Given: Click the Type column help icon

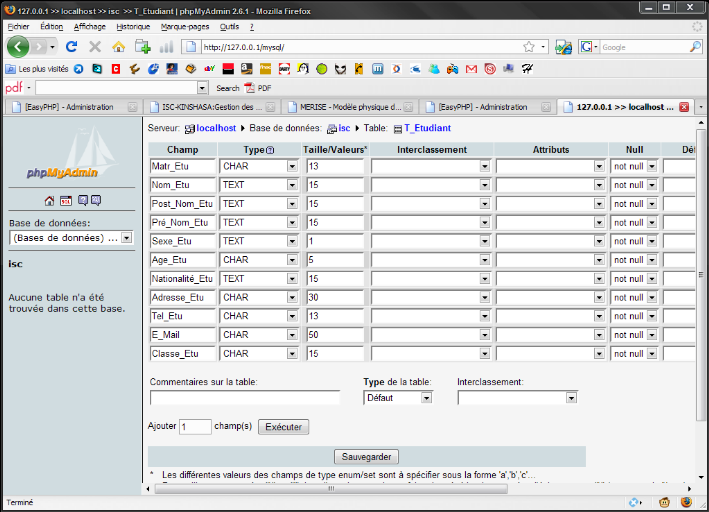Looking at the screenshot, I should (269, 150).
